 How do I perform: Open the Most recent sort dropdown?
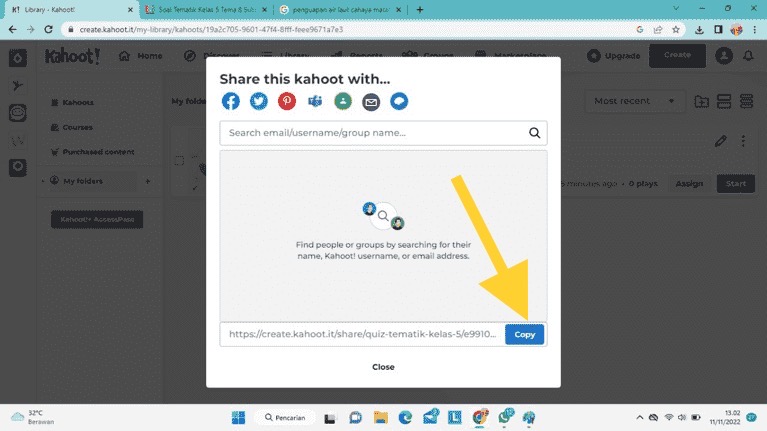(x=634, y=101)
